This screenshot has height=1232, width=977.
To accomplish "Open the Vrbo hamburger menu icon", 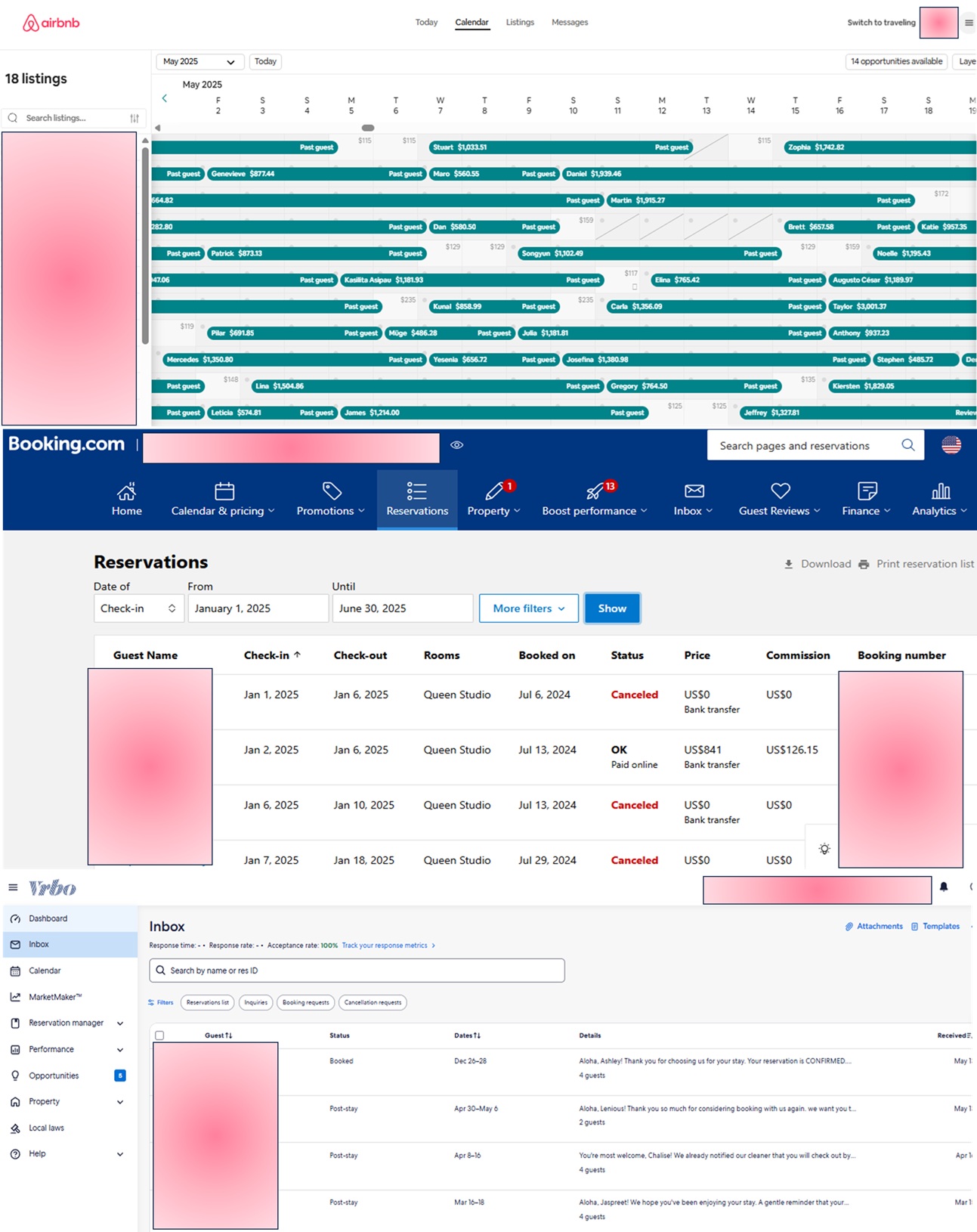I will click(x=13, y=887).
